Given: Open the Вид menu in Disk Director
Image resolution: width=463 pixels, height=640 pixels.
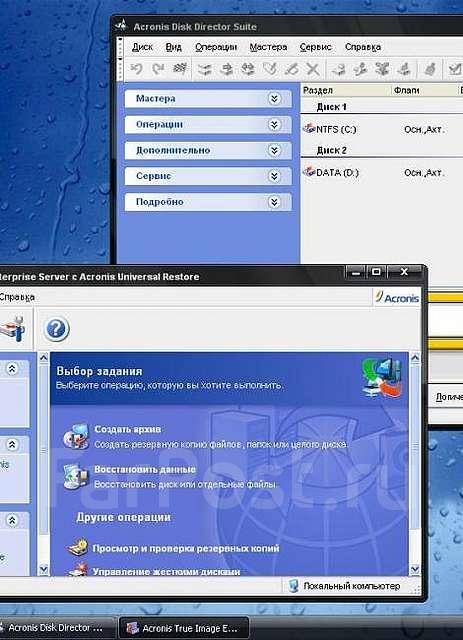Looking at the screenshot, I should pyautogui.click(x=174, y=47).
